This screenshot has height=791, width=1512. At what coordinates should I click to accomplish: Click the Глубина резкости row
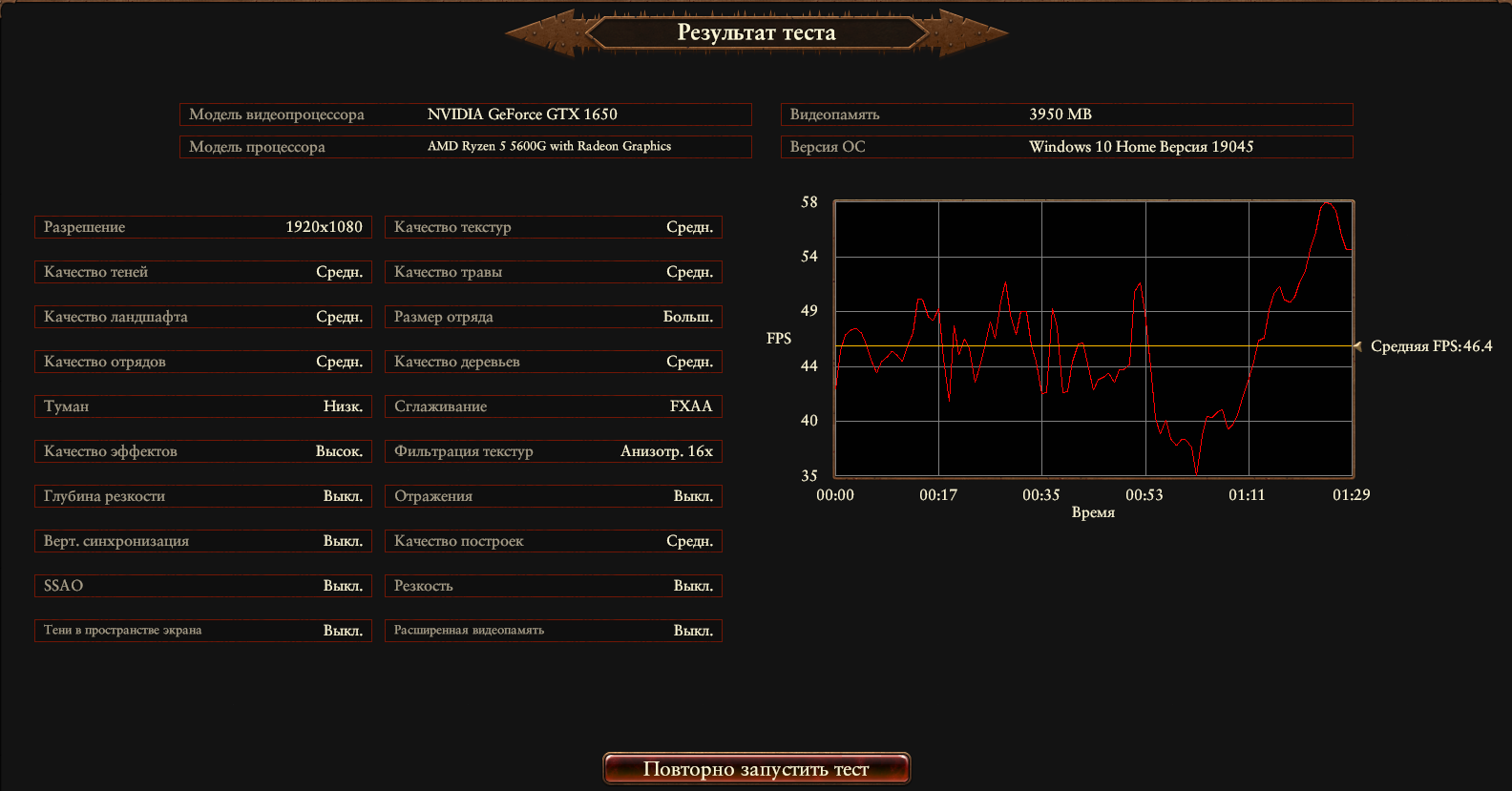[203, 496]
